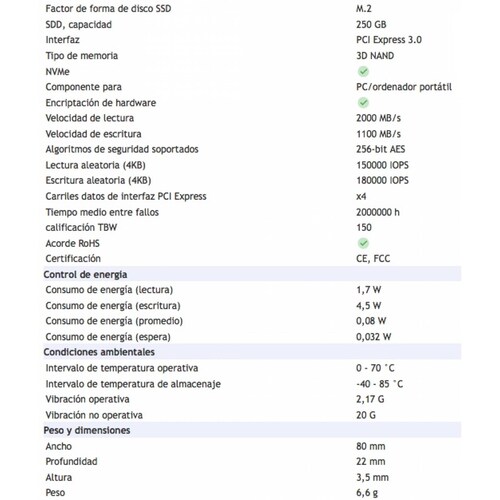The width and height of the screenshot is (500, 500).
Task: Select the Control de energía section header
Action: tap(252, 274)
